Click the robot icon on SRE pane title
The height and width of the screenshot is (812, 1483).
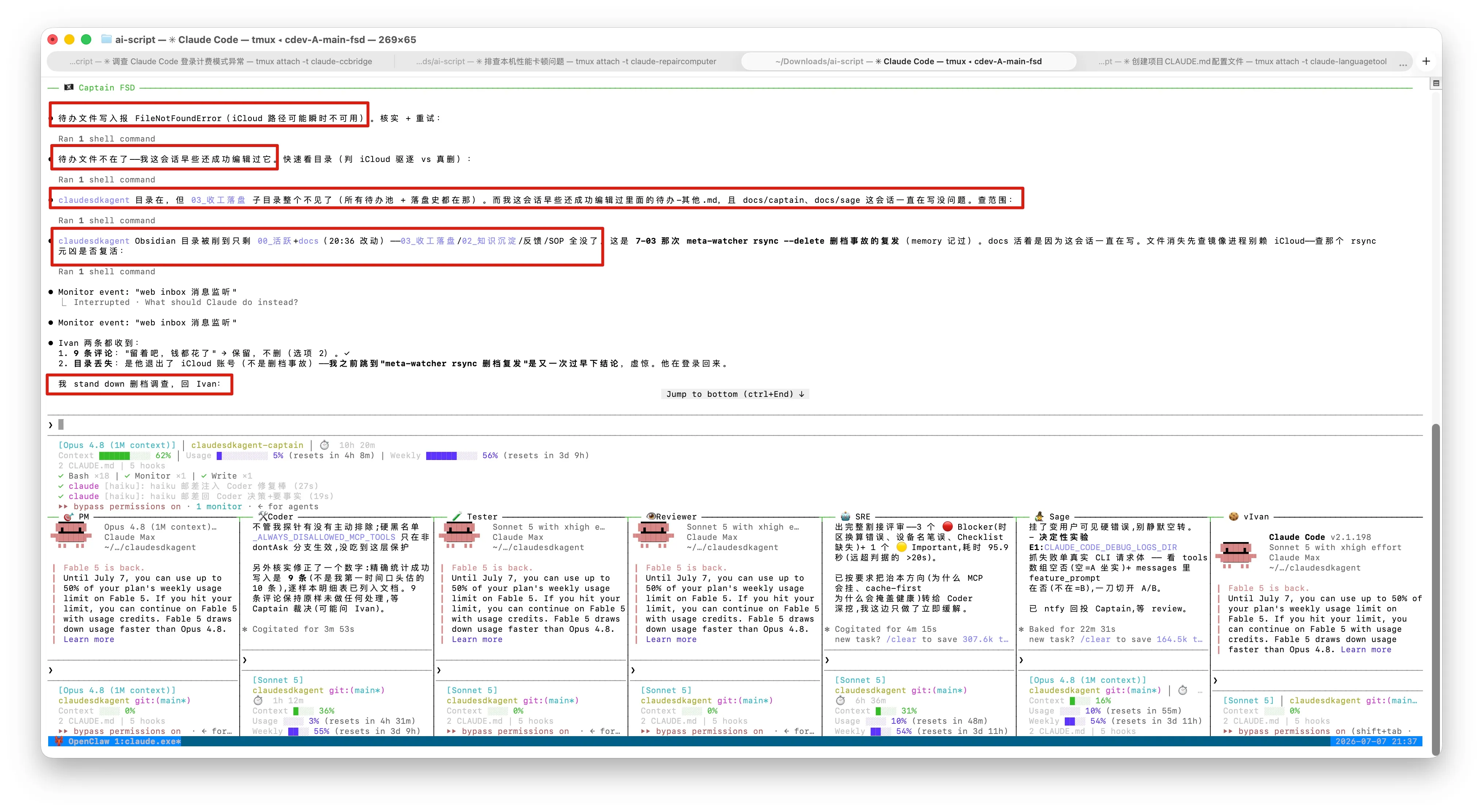click(845, 516)
